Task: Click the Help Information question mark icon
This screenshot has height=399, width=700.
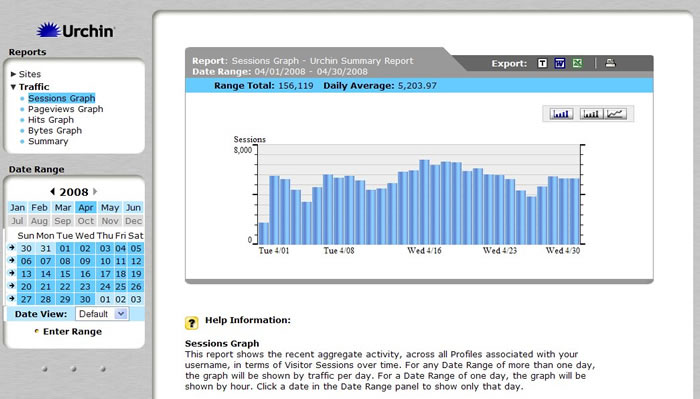Action: pos(192,323)
